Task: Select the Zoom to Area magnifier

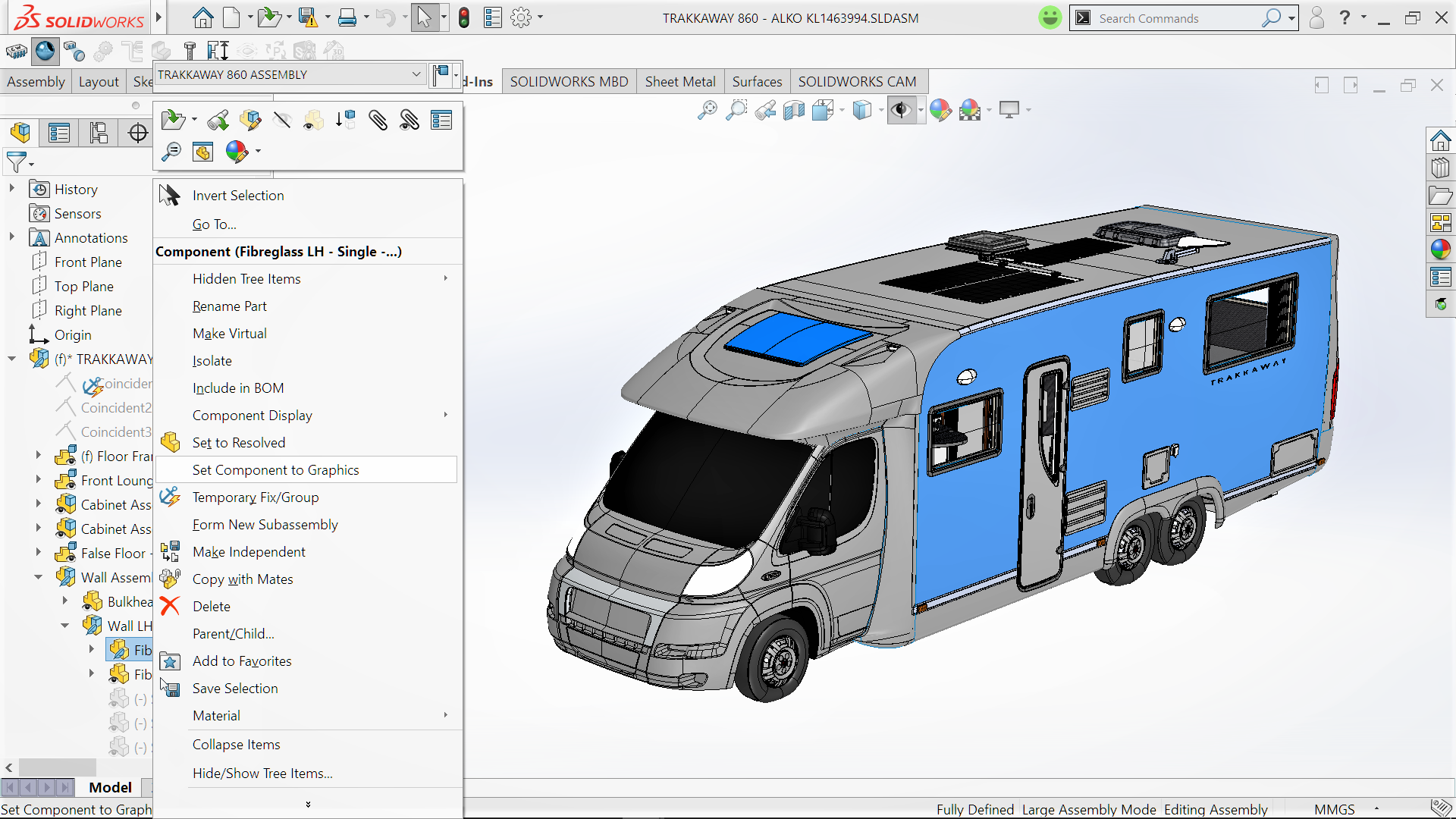Action: pyautogui.click(x=737, y=110)
